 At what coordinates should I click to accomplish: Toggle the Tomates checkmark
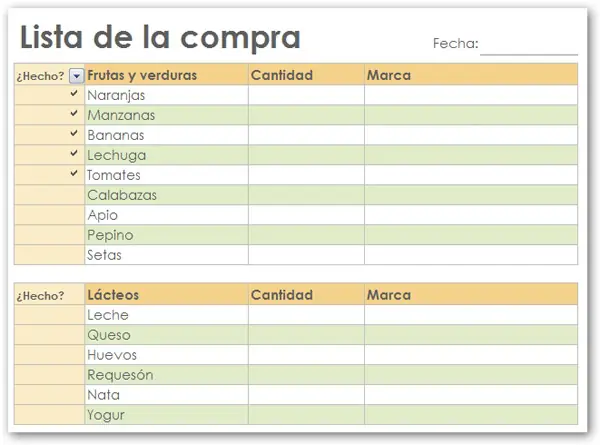coord(74,173)
